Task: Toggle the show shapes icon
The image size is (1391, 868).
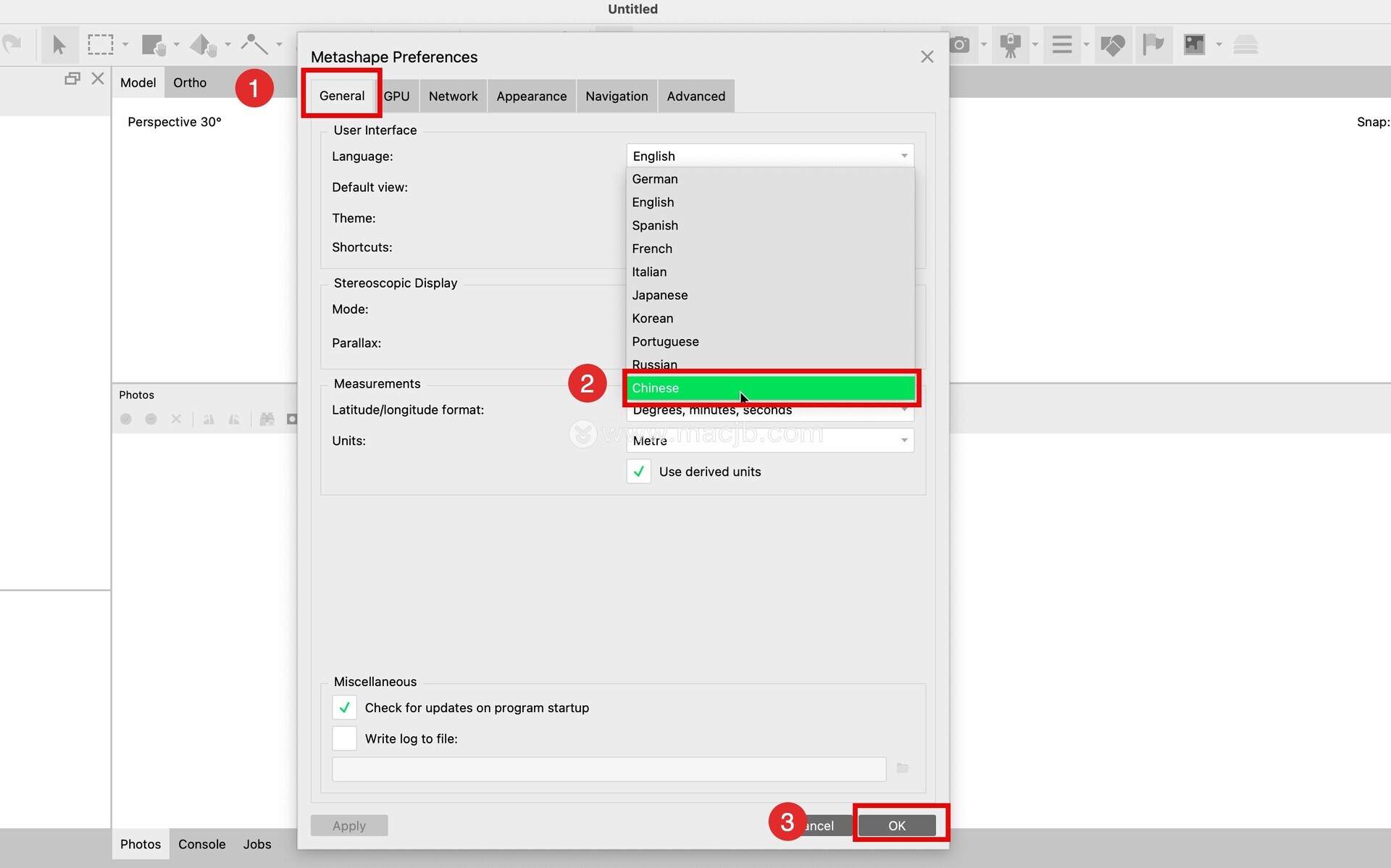Action: tap(1112, 45)
